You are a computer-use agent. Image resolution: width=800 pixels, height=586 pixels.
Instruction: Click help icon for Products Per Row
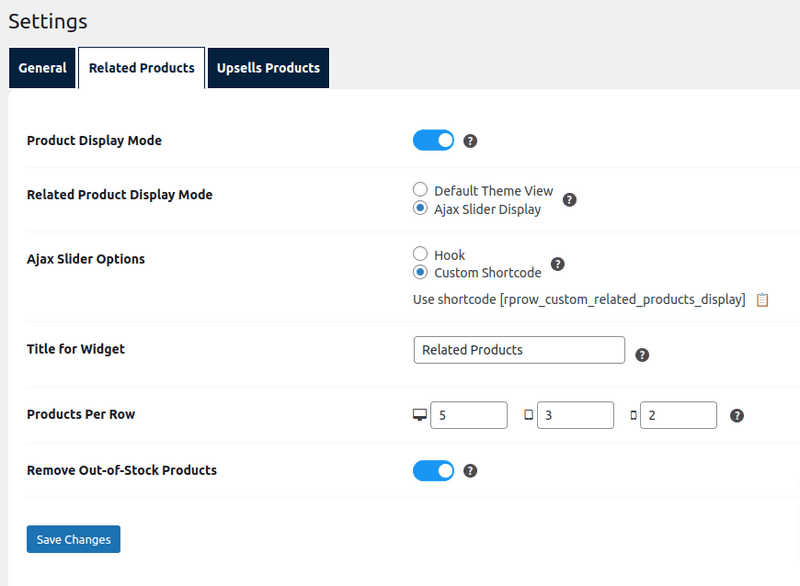736,416
